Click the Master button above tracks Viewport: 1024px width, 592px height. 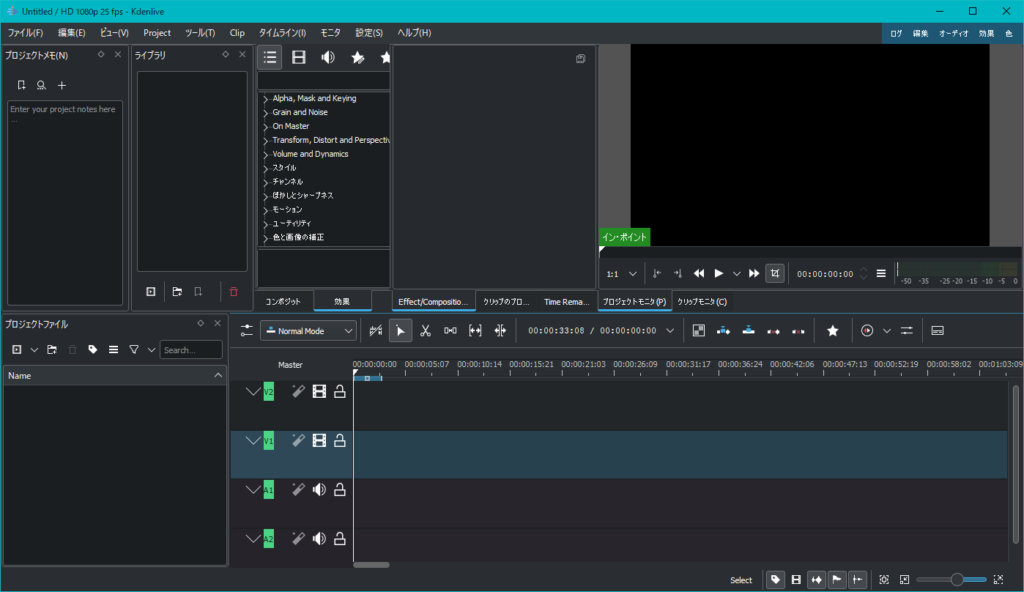pos(290,365)
